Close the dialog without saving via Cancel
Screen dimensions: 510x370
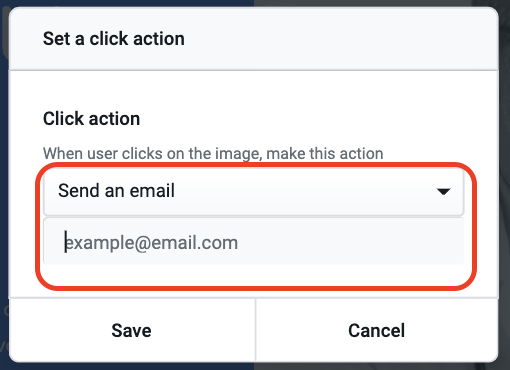click(x=377, y=330)
